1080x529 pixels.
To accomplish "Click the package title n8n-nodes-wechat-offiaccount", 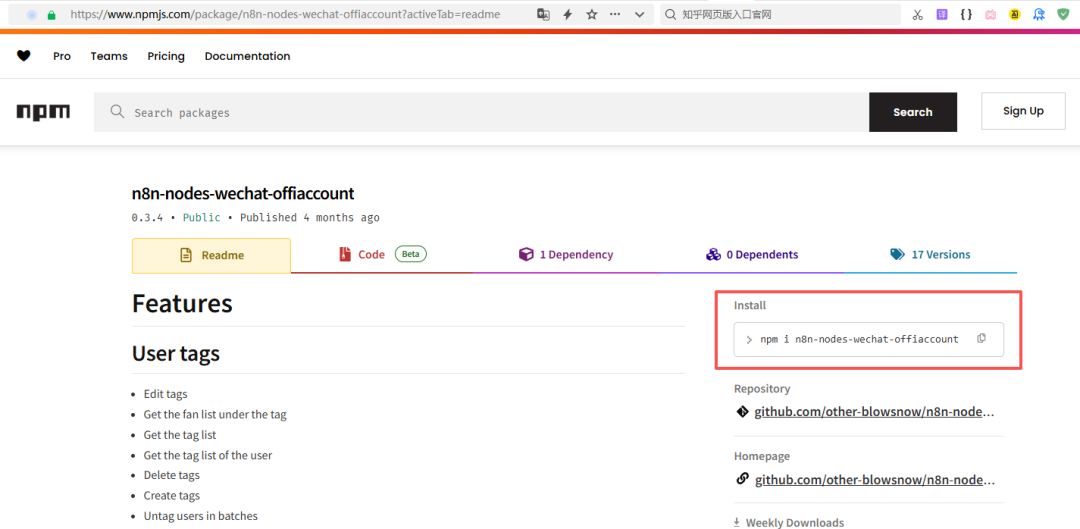I will pos(243,194).
